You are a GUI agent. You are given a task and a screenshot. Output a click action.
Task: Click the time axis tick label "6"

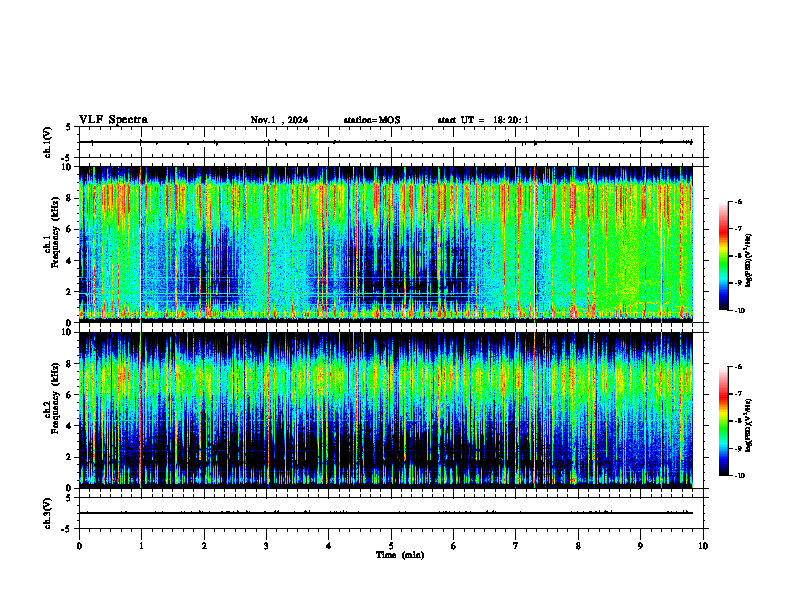coord(454,546)
